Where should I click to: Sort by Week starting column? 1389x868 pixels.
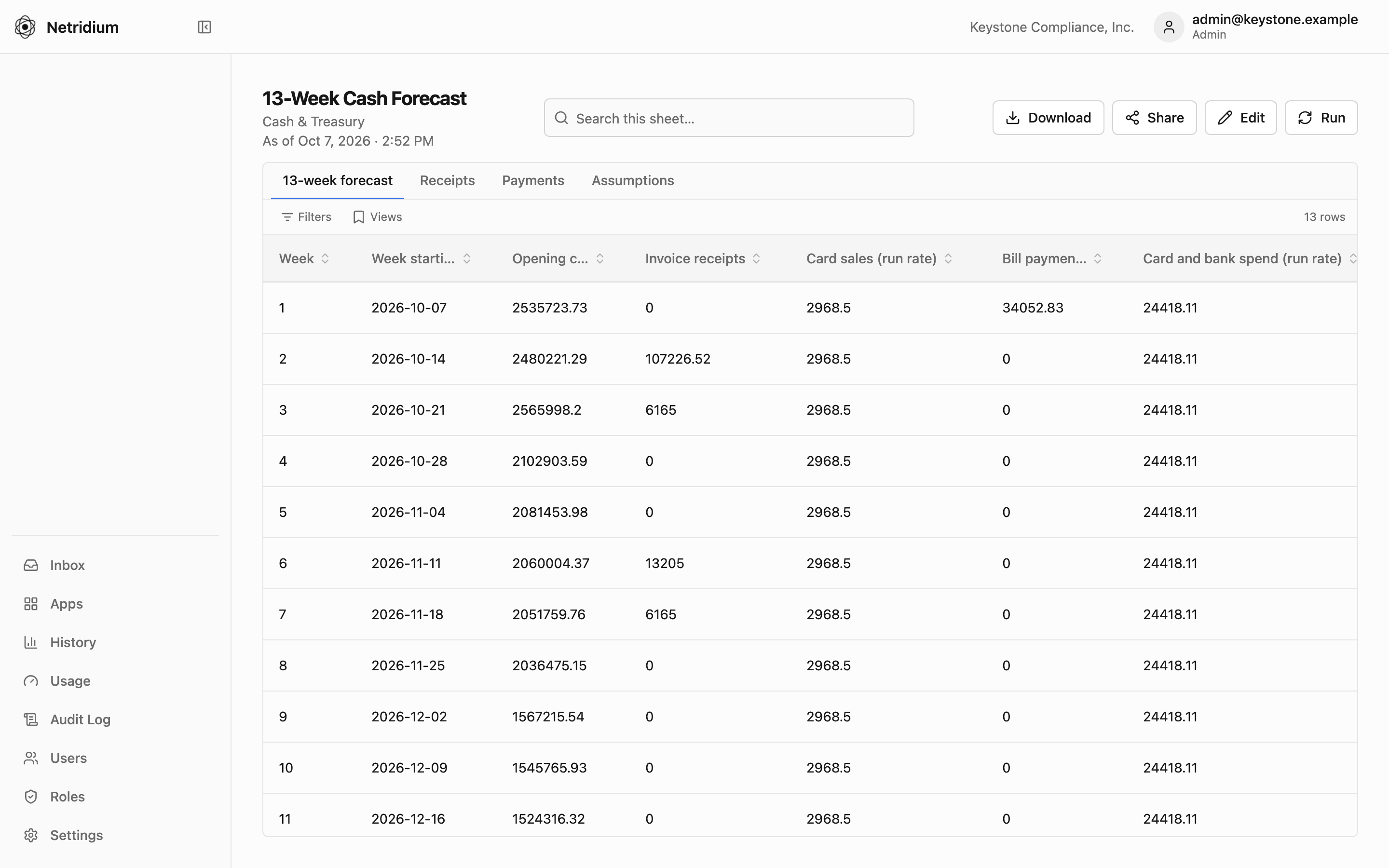coord(467,258)
